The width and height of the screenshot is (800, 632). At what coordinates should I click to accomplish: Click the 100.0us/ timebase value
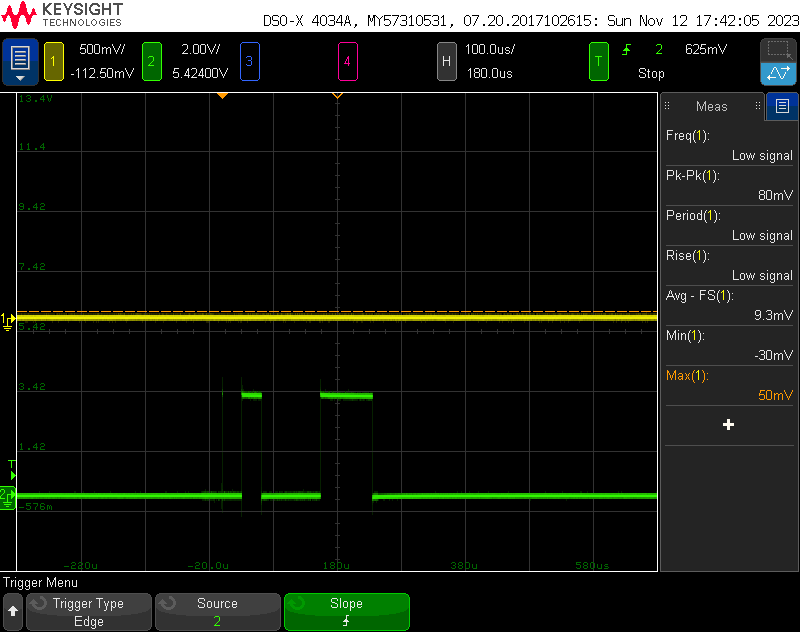click(490, 49)
